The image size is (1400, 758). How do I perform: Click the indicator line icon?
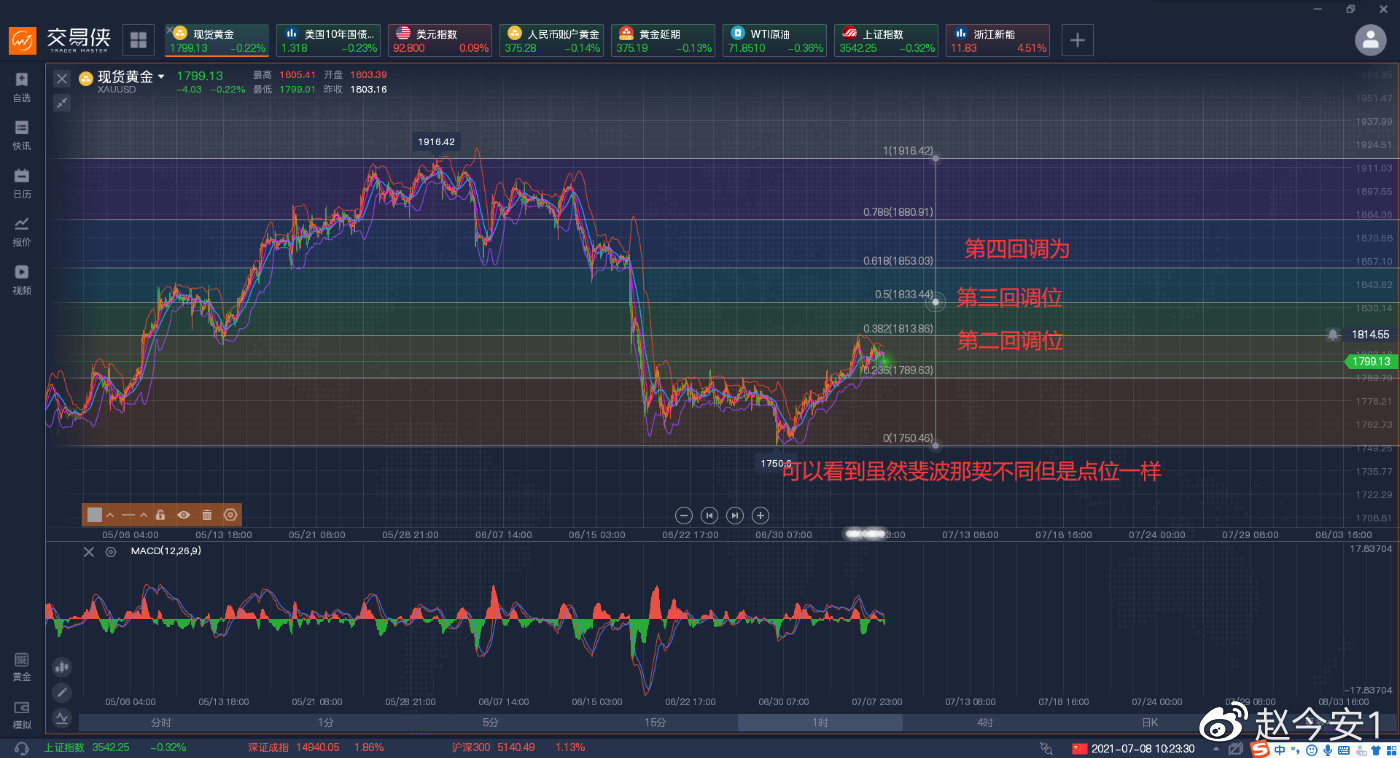pos(62,717)
